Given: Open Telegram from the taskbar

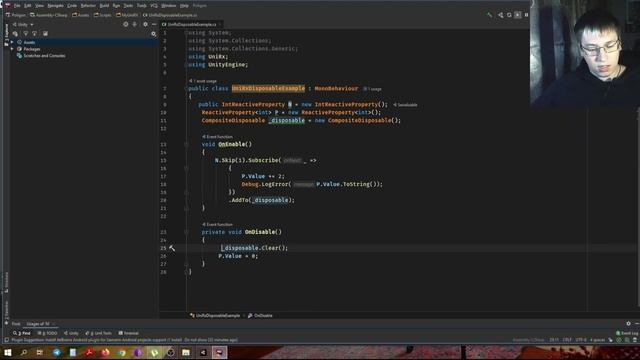Looking at the screenshot, I should click(57, 353).
